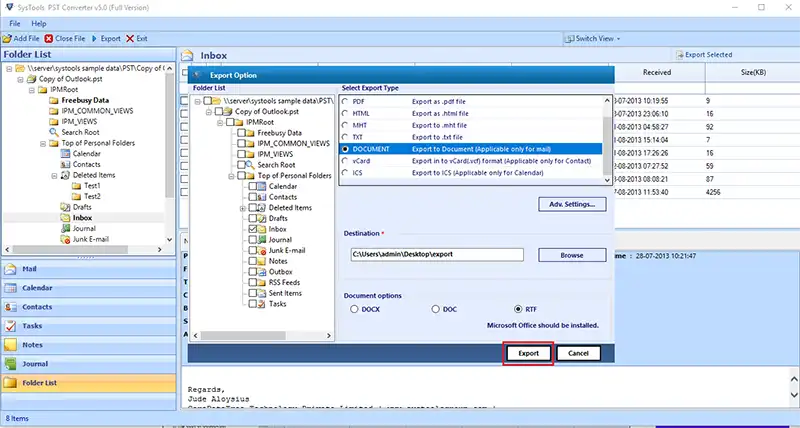This screenshot has width=800, height=428.
Task: Click Calendar folder icon in left Folder List
Action: tap(65, 154)
